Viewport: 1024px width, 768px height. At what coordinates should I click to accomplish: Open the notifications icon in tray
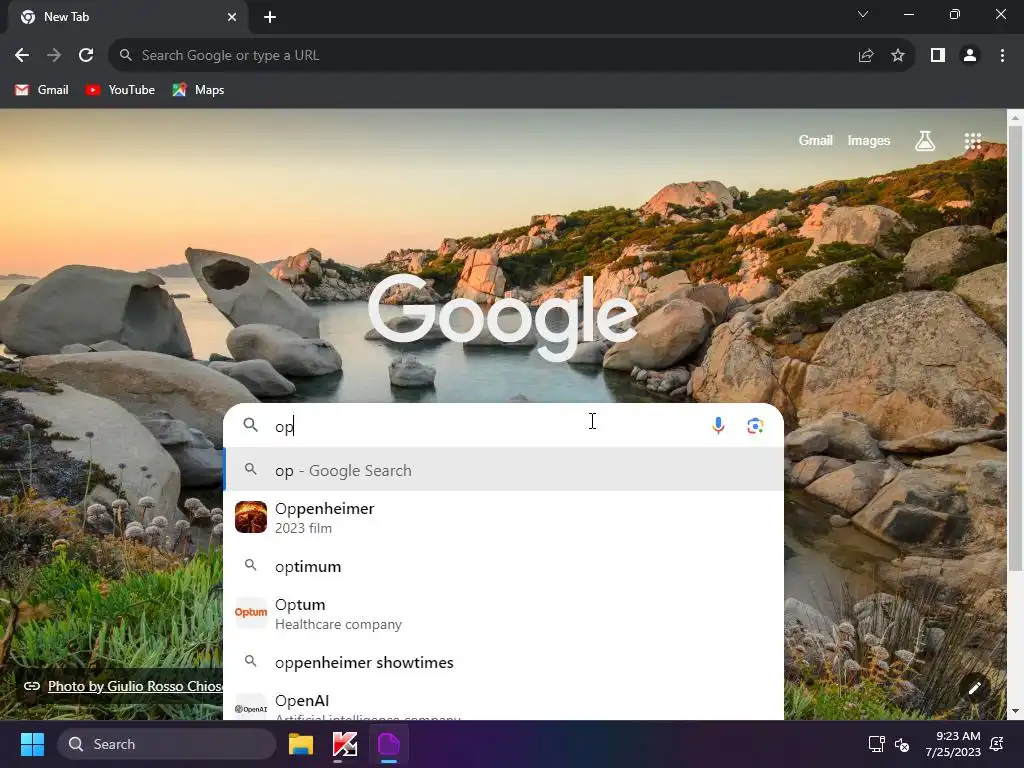click(997, 744)
